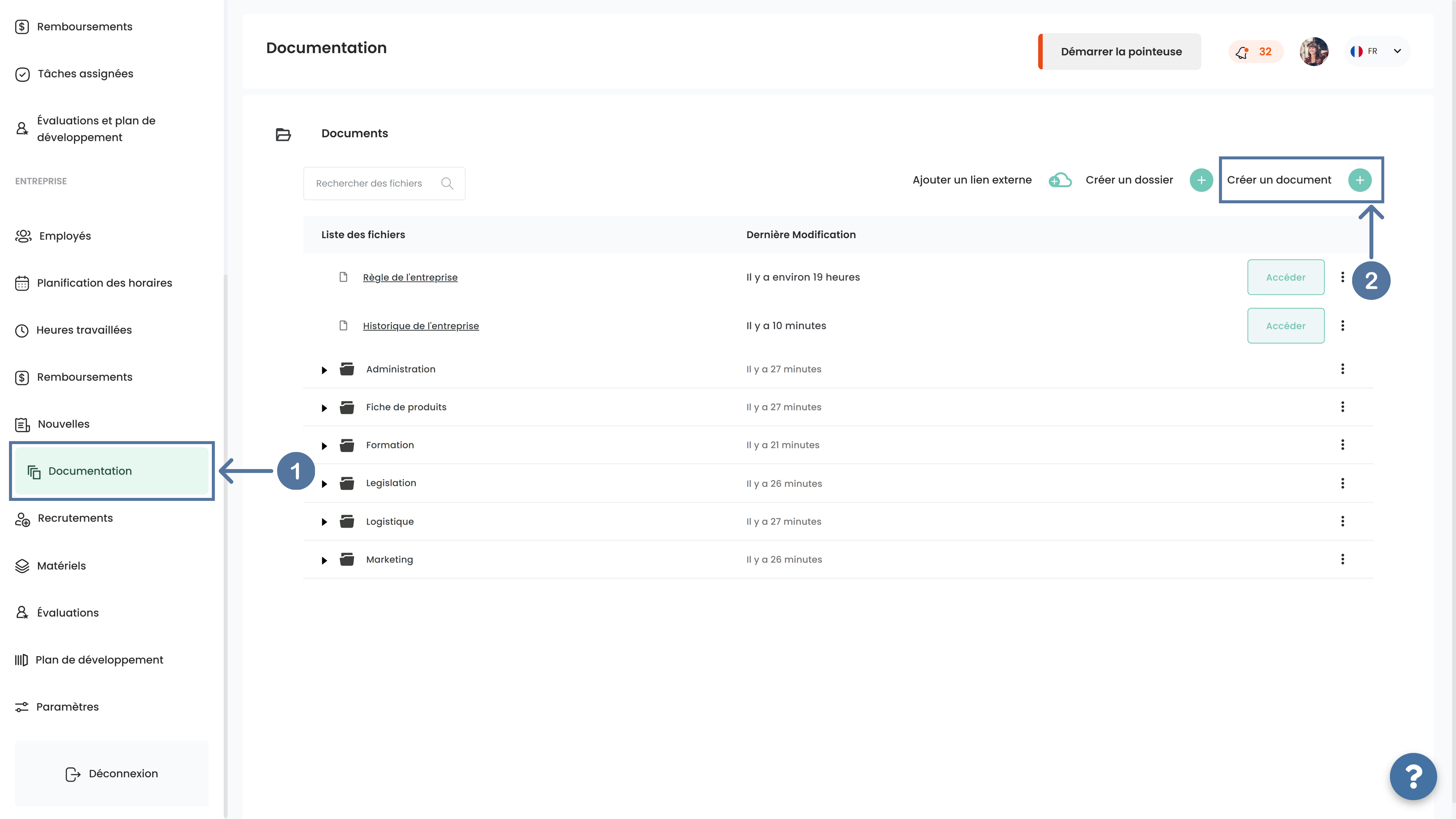The width and height of the screenshot is (1456, 819).
Task: Click Créer un dossier label
Action: pyautogui.click(x=1129, y=180)
